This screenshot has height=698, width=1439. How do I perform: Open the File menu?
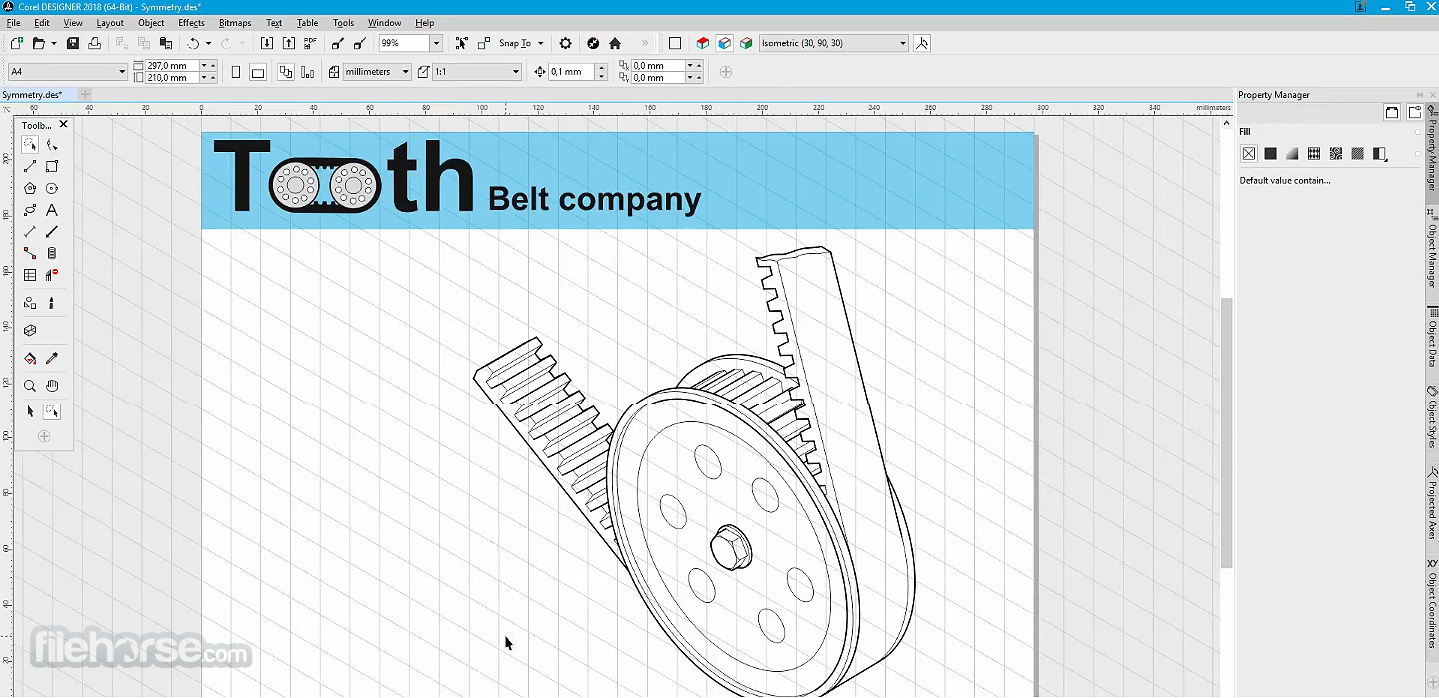click(x=13, y=23)
